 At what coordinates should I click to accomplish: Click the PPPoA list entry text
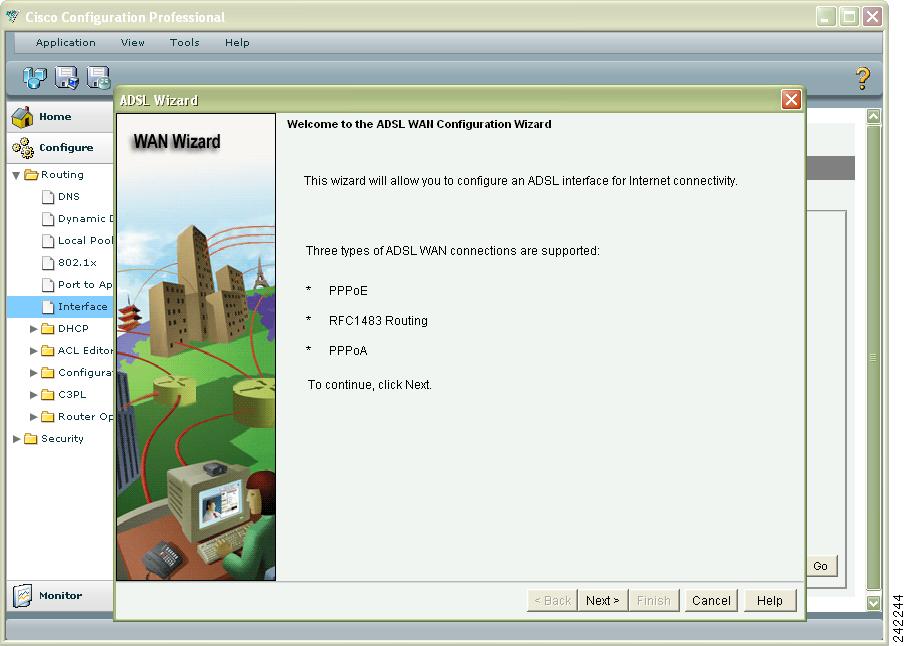point(348,351)
